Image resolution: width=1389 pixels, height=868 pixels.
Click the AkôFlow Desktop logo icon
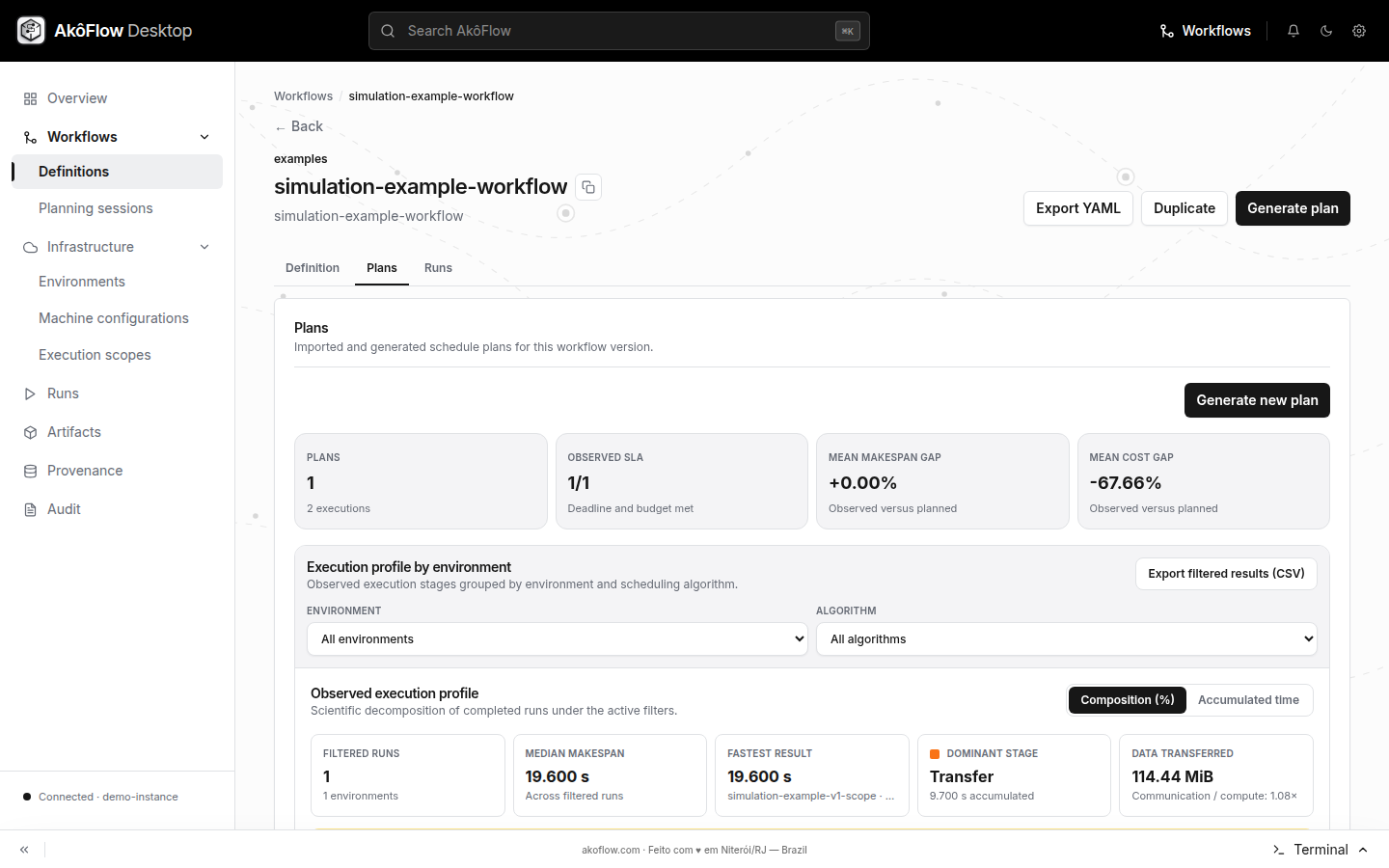coord(31,31)
